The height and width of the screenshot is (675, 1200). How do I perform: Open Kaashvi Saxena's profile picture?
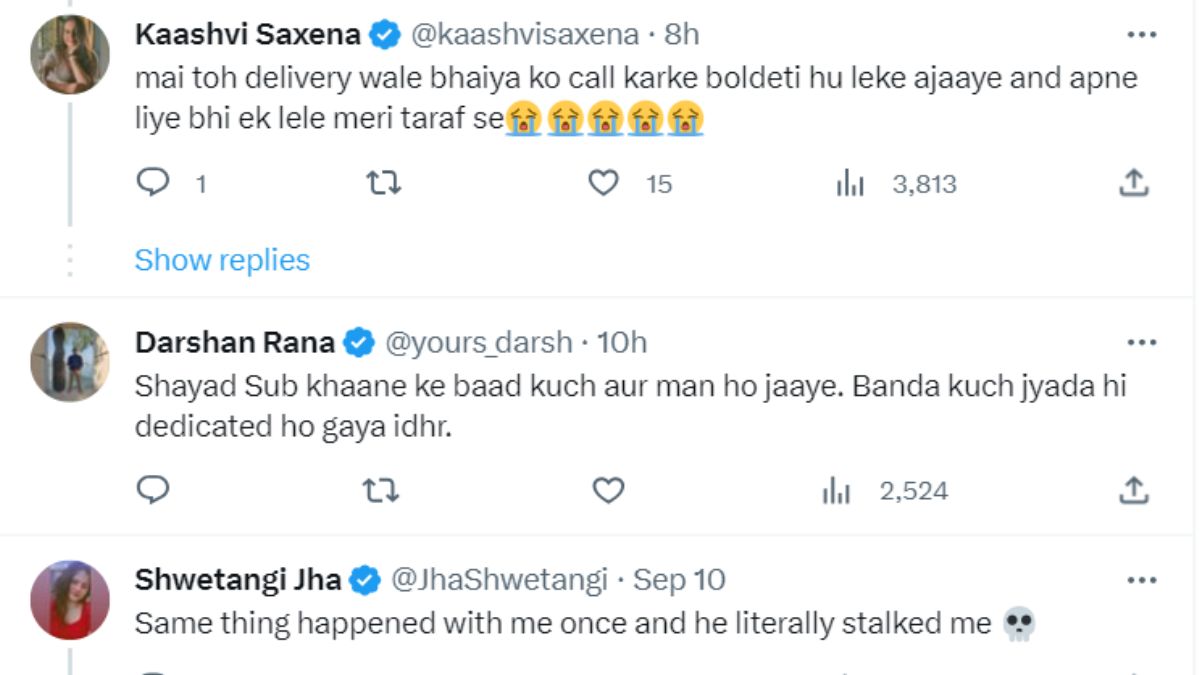(70, 56)
